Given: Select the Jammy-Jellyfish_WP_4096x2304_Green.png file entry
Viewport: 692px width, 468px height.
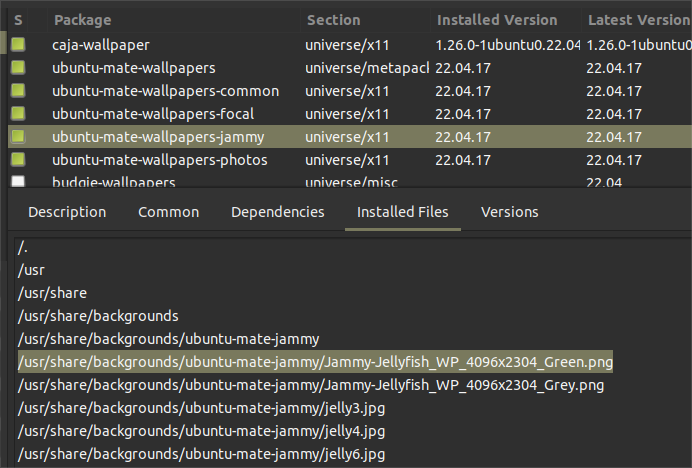Looking at the screenshot, I should click(315, 362).
